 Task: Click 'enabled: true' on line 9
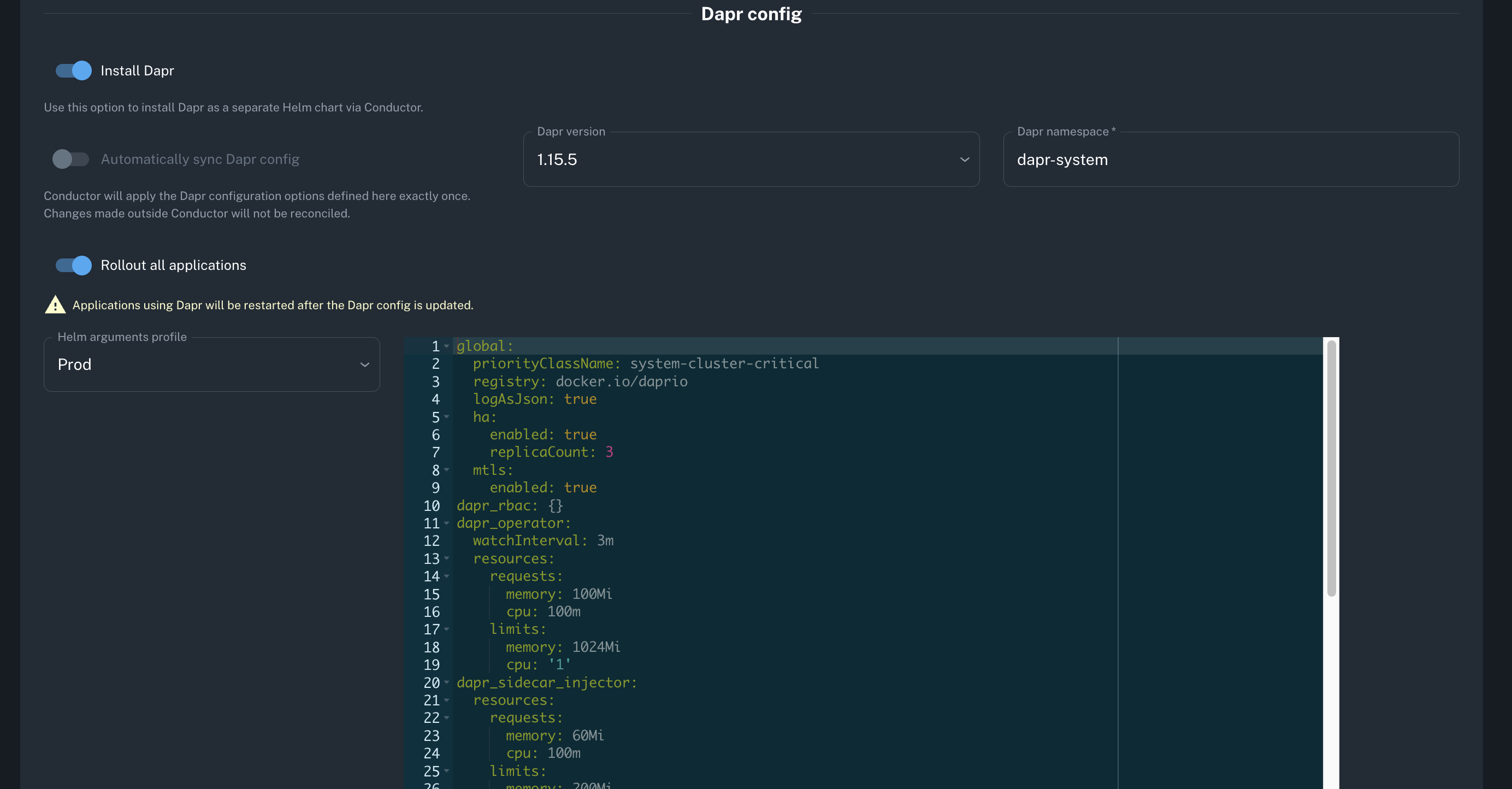543,487
